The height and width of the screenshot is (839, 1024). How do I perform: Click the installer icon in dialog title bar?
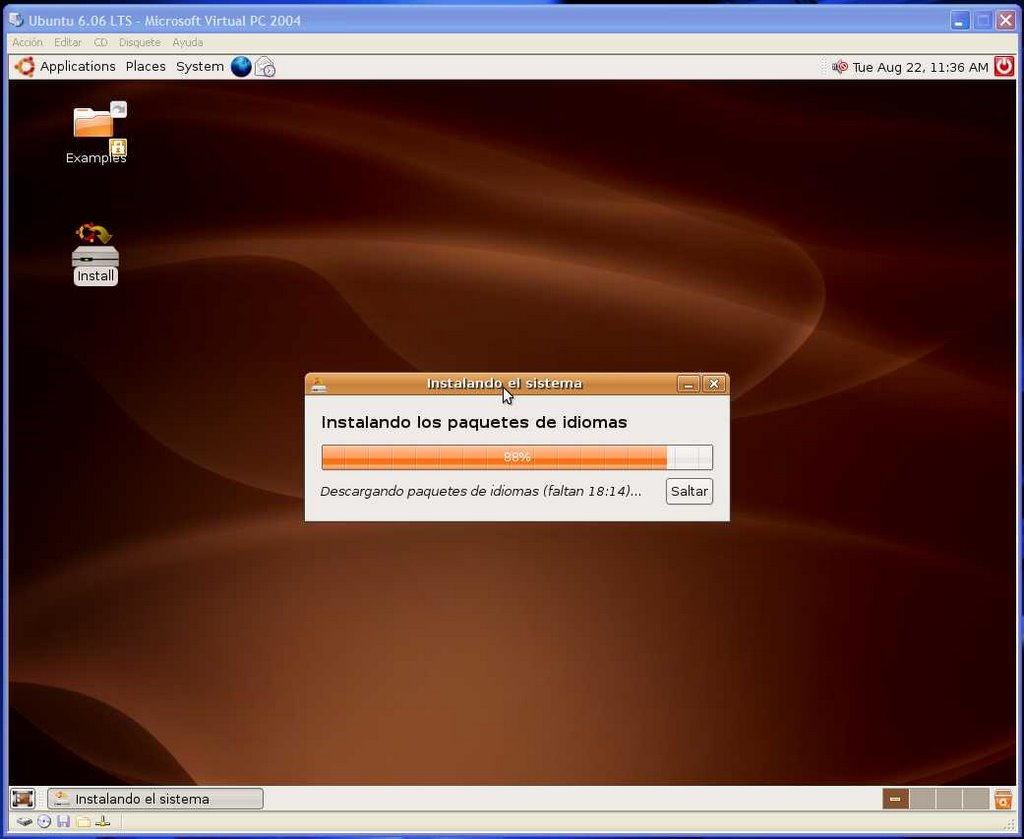click(x=318, y=384)
